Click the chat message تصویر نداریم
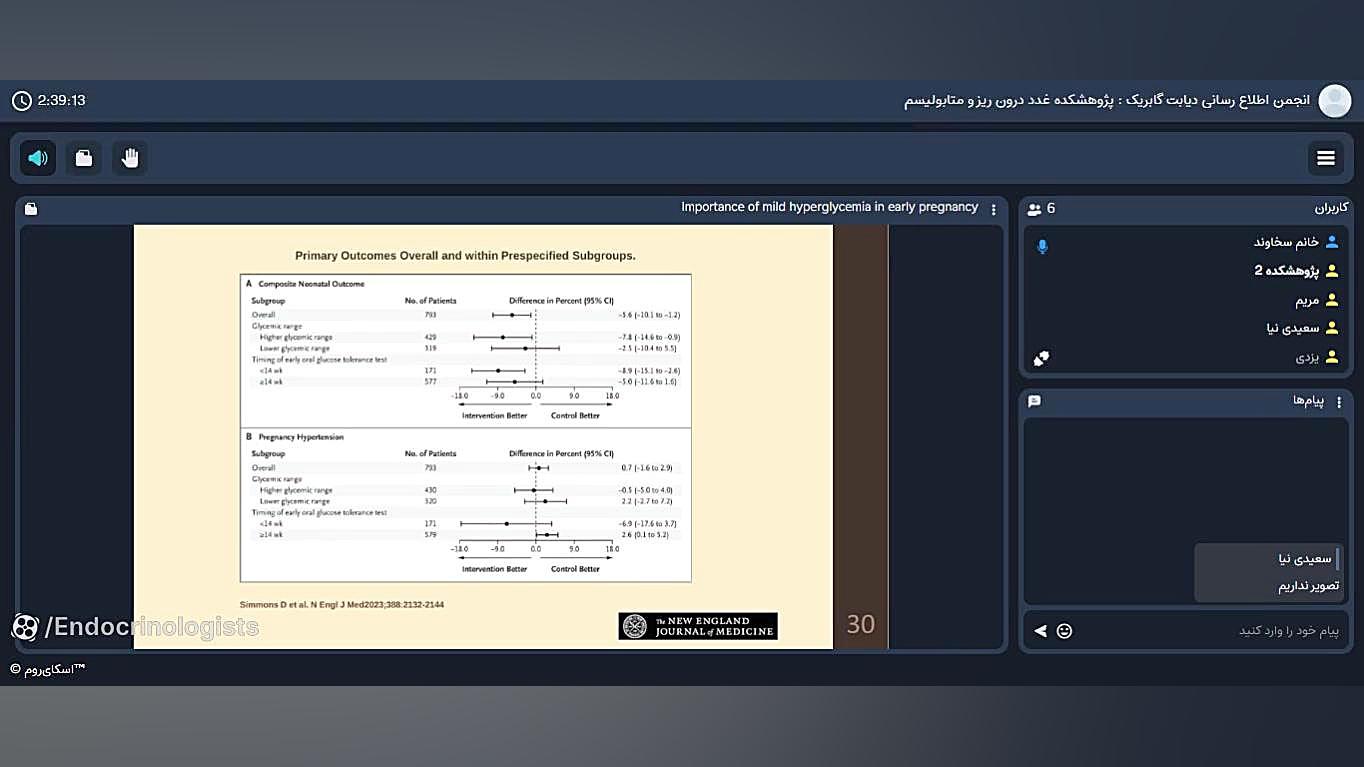This screenshot has height=767, width=1364. pos(1308,586)
